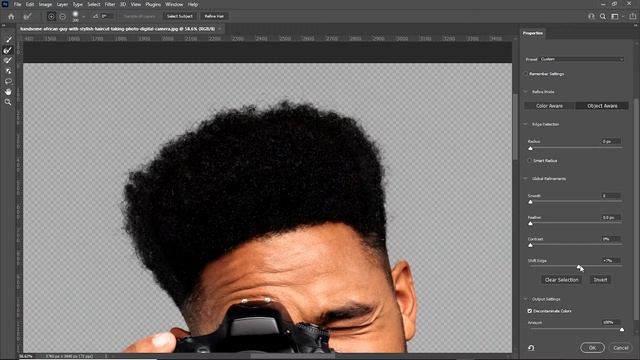Open the search icon at top right
Screen dimensions: 640x360
(x=603, y=16)
